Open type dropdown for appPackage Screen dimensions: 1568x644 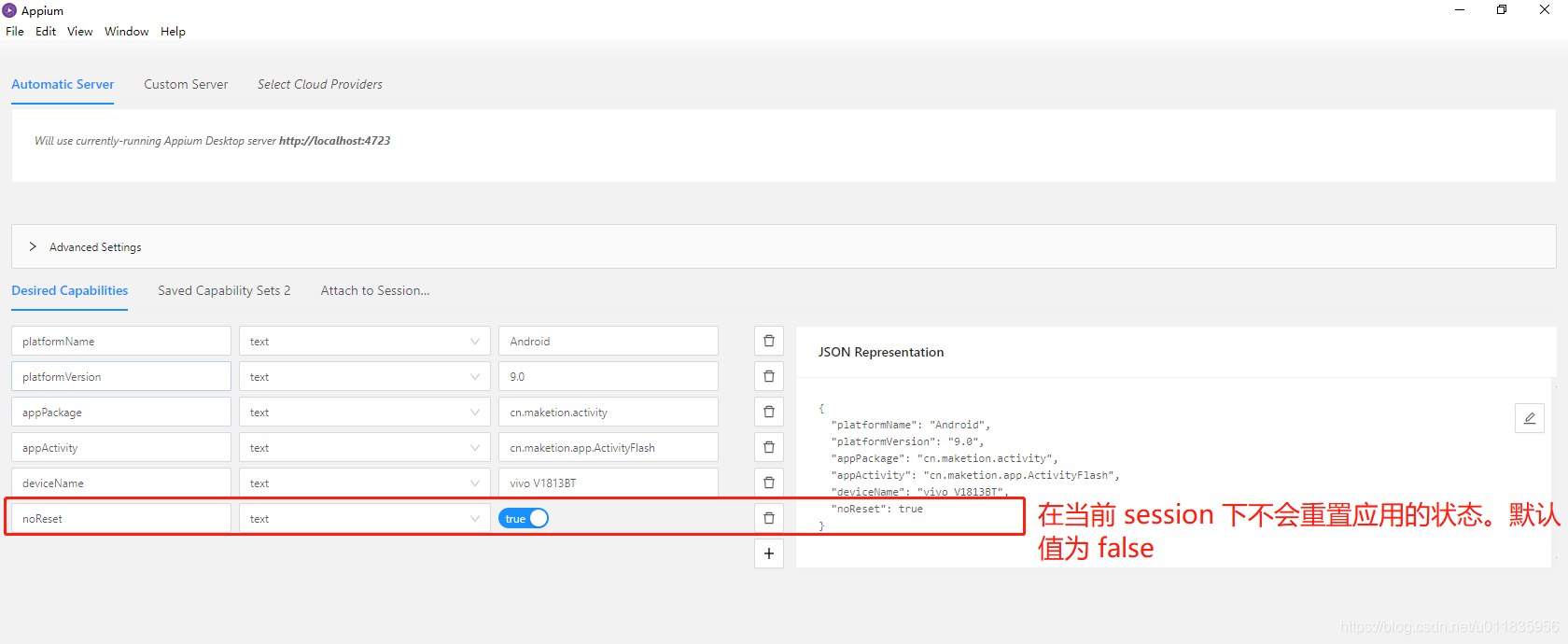click(x=365, y=412)
